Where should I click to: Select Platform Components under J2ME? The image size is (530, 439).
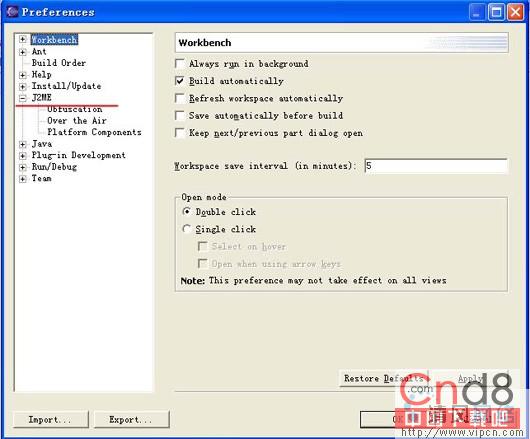click(x=94, y=132)
